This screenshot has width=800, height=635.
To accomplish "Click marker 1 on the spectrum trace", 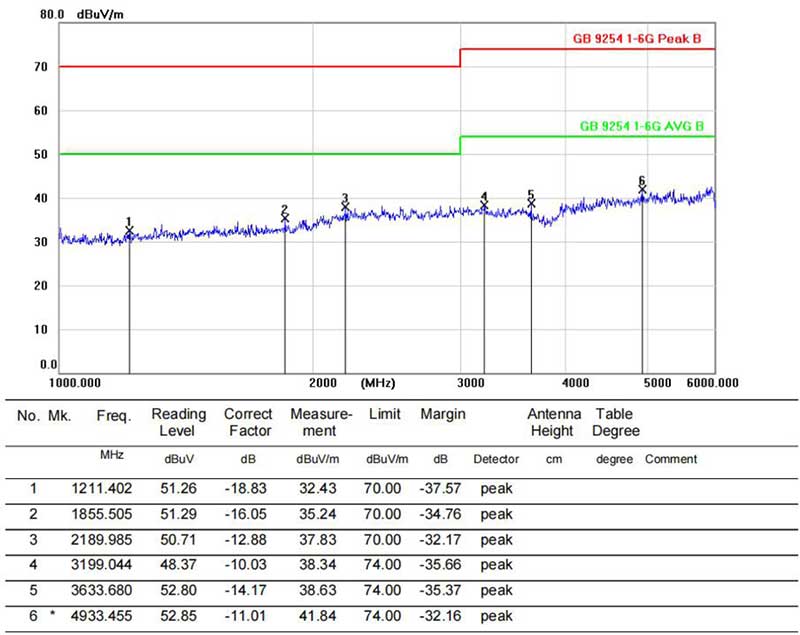I will tap(129, 232).
